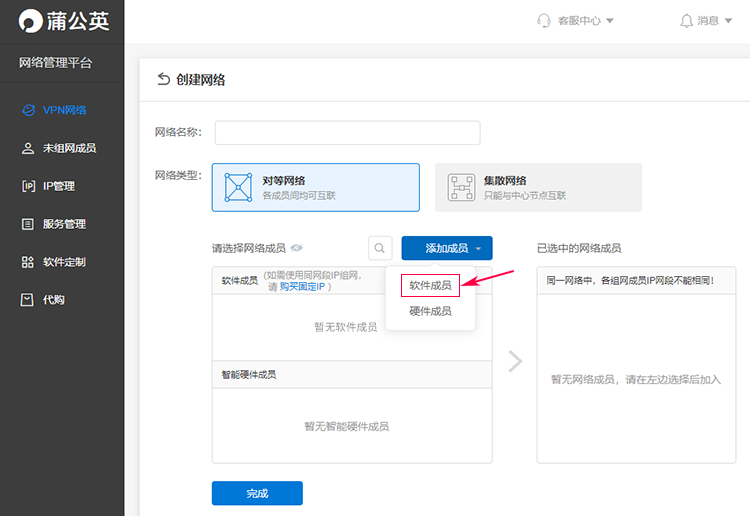Click the 已选中的网络成员 label
This screenshot has height=516, width=750.
[579, 248]
